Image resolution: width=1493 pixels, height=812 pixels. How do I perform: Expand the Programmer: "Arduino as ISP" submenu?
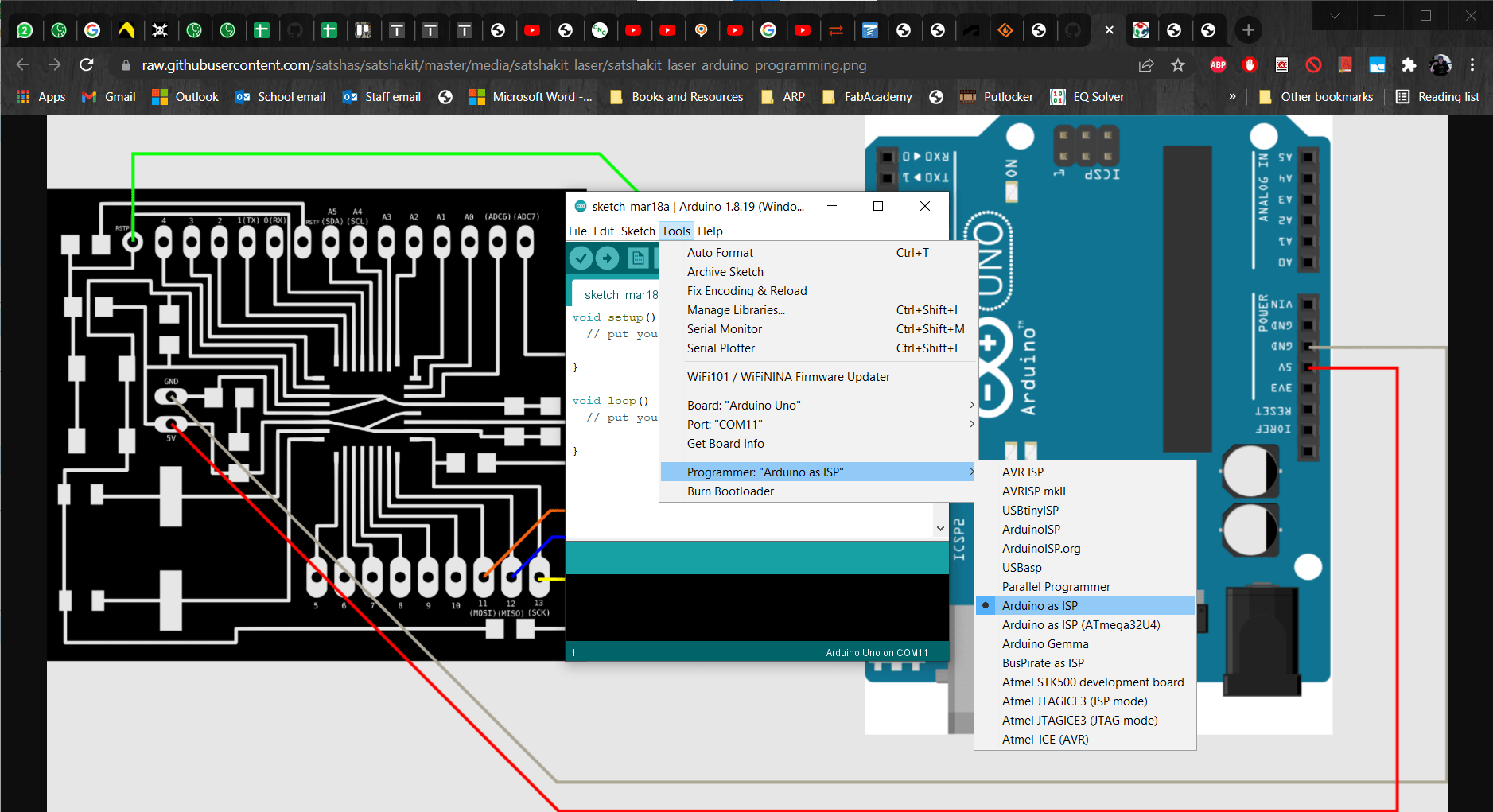click(818, 472)
